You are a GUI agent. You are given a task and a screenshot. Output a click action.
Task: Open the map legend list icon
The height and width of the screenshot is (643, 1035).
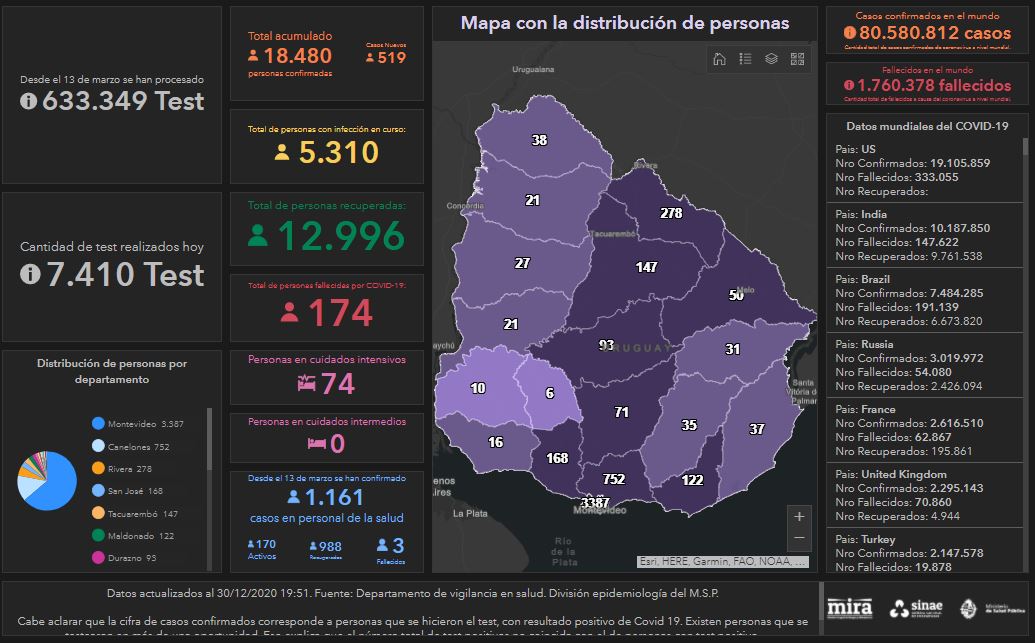coord(745,59)
